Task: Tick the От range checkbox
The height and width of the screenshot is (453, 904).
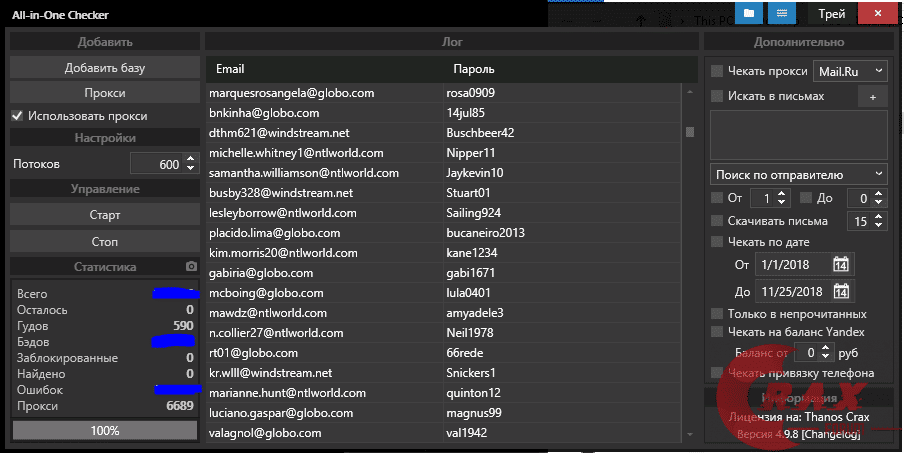Action: click(x=717, y=198)
